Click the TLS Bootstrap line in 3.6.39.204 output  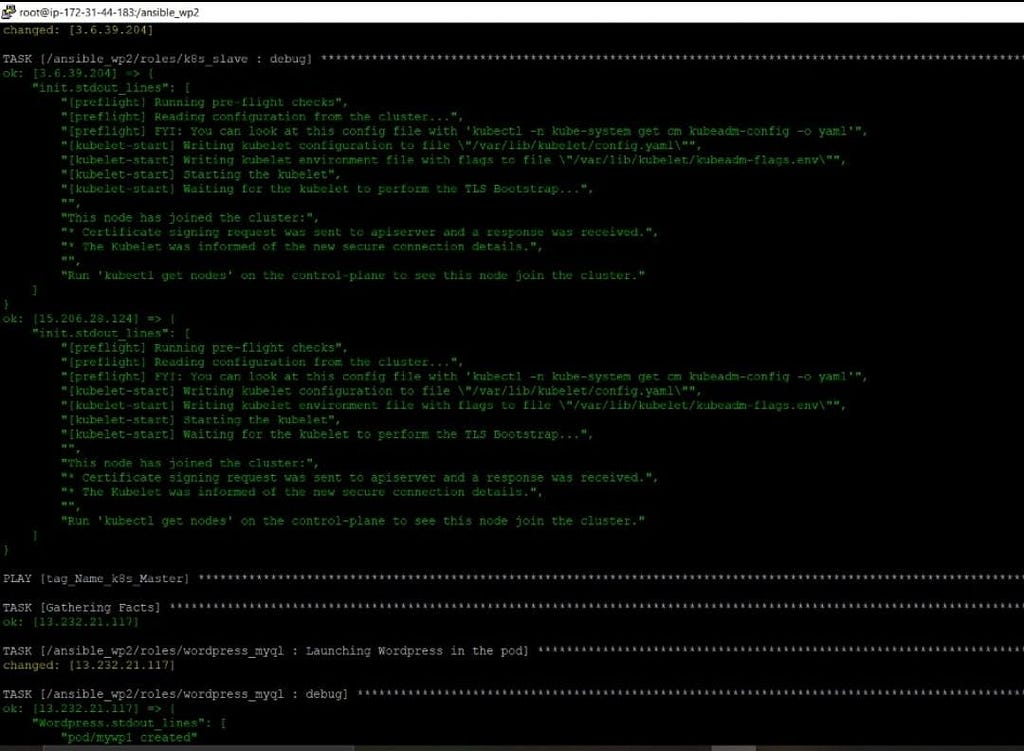point(327,189)
